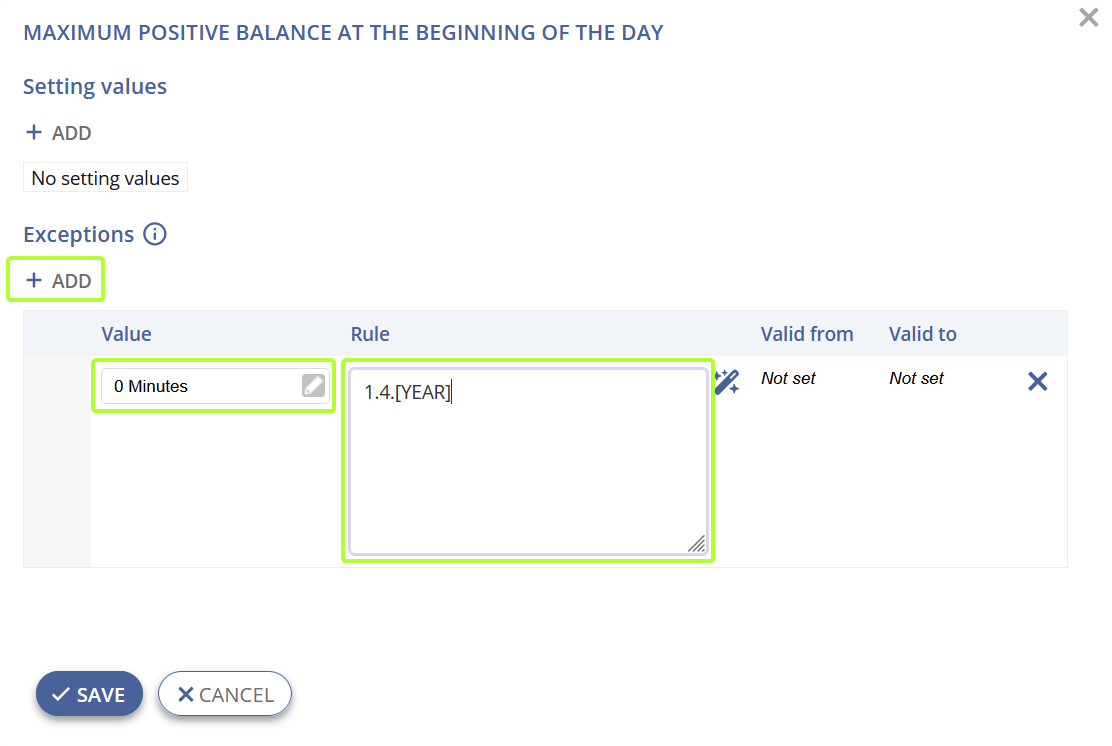Click the Valid from column header
1112x746 pixels.
pyautogui.click(x=807, y=334)
